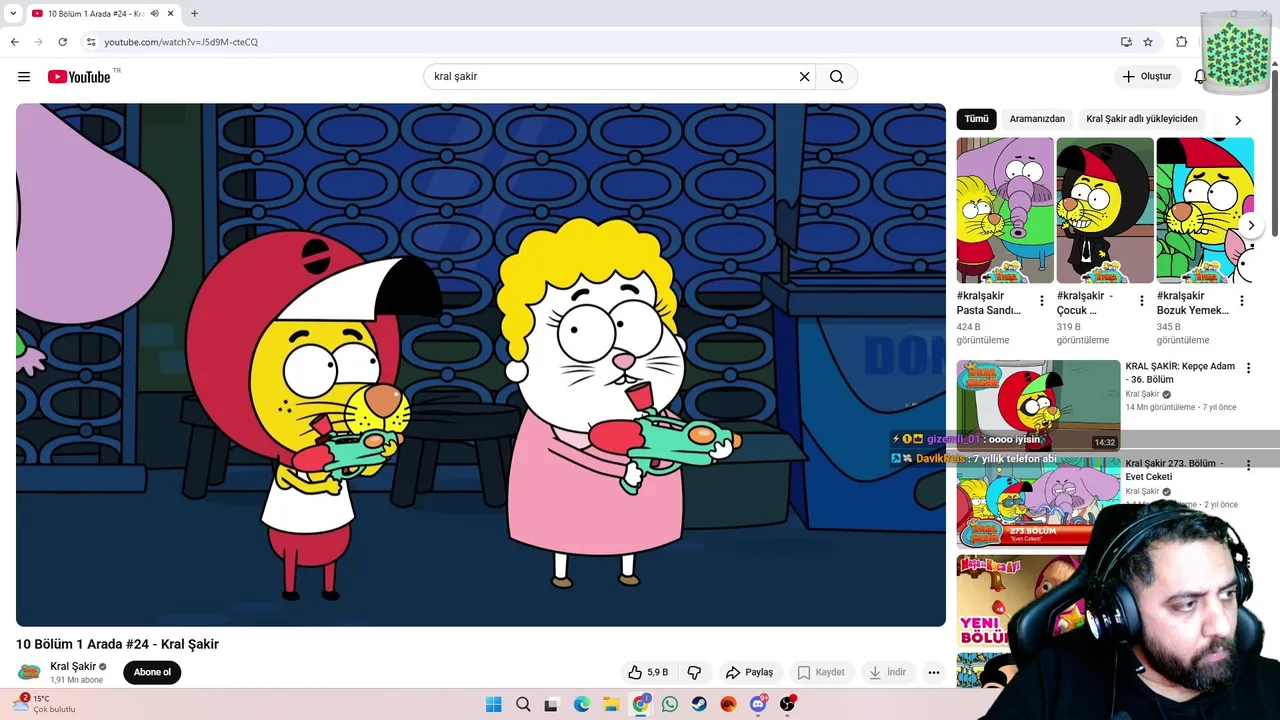Image resolution: width=1280 pixels, height=720 pixels.
Task: Select the Aramanızdan filter chip
Action: click(x=1037, y=119)
